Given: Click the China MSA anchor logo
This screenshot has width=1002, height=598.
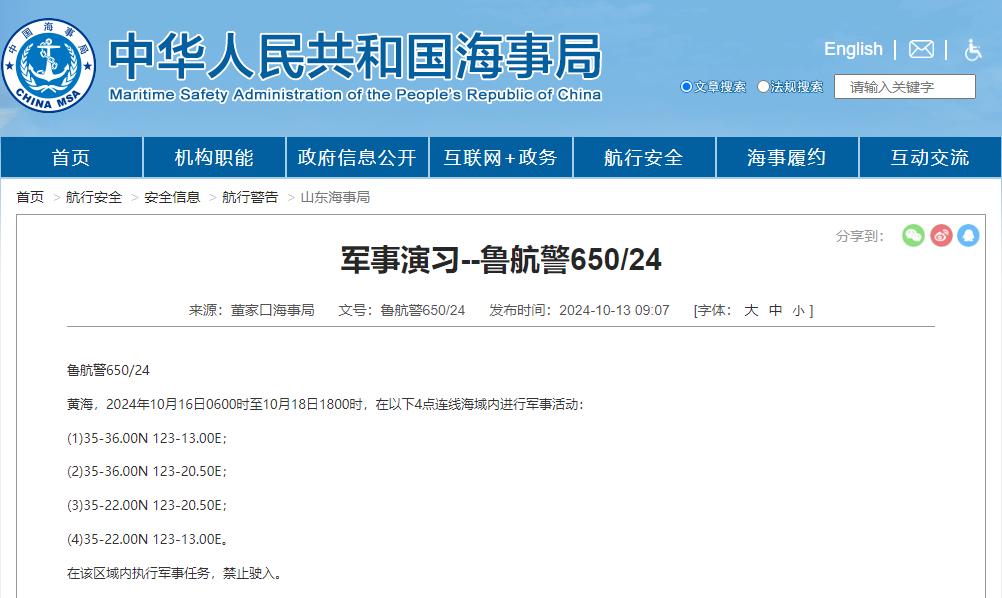Looking at the screenshot, I should tap(49, 64).
